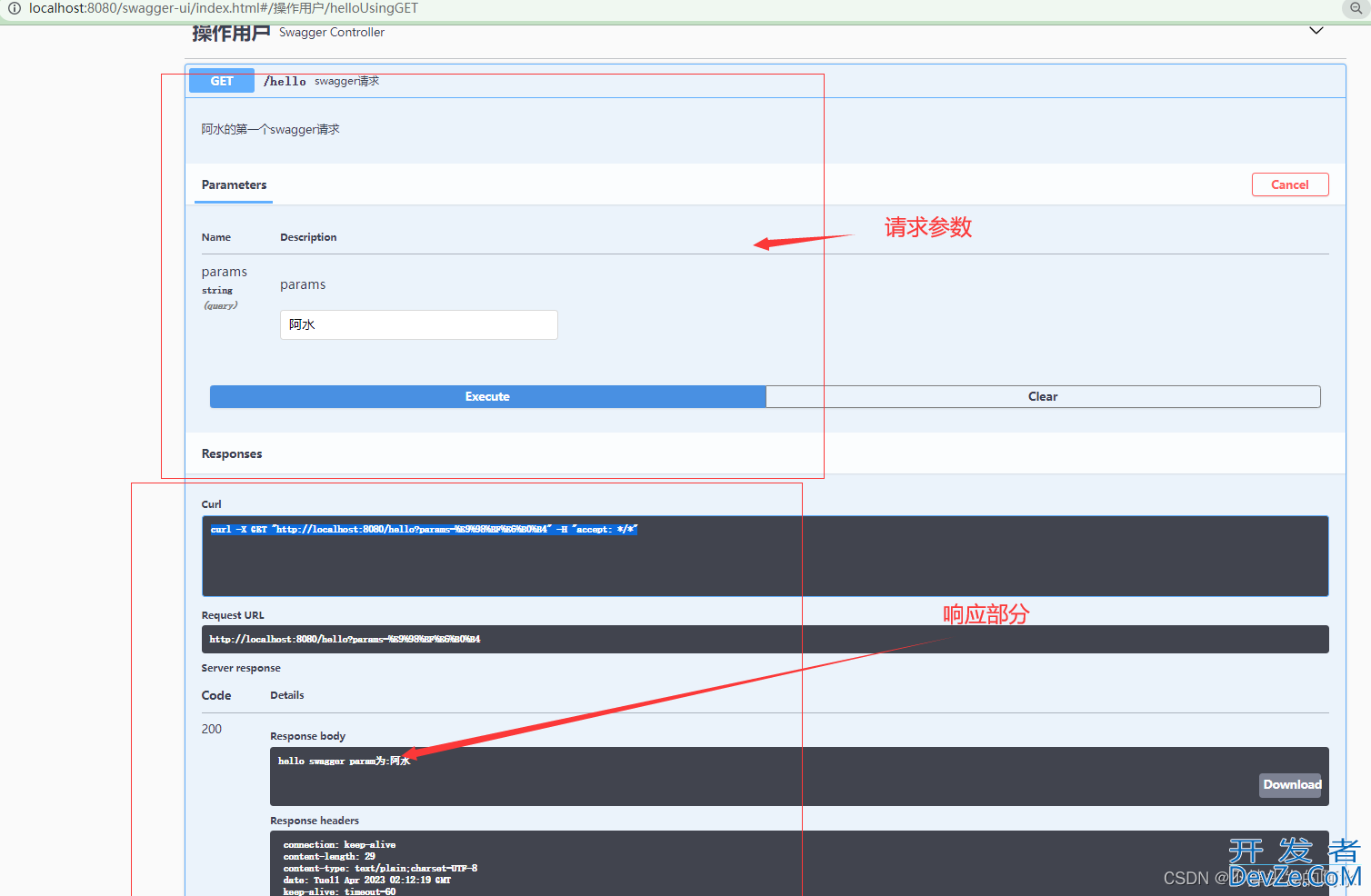Screen dimensions: 1371x896
Task: Click the 'Description' column header
Action: (308, 237)
